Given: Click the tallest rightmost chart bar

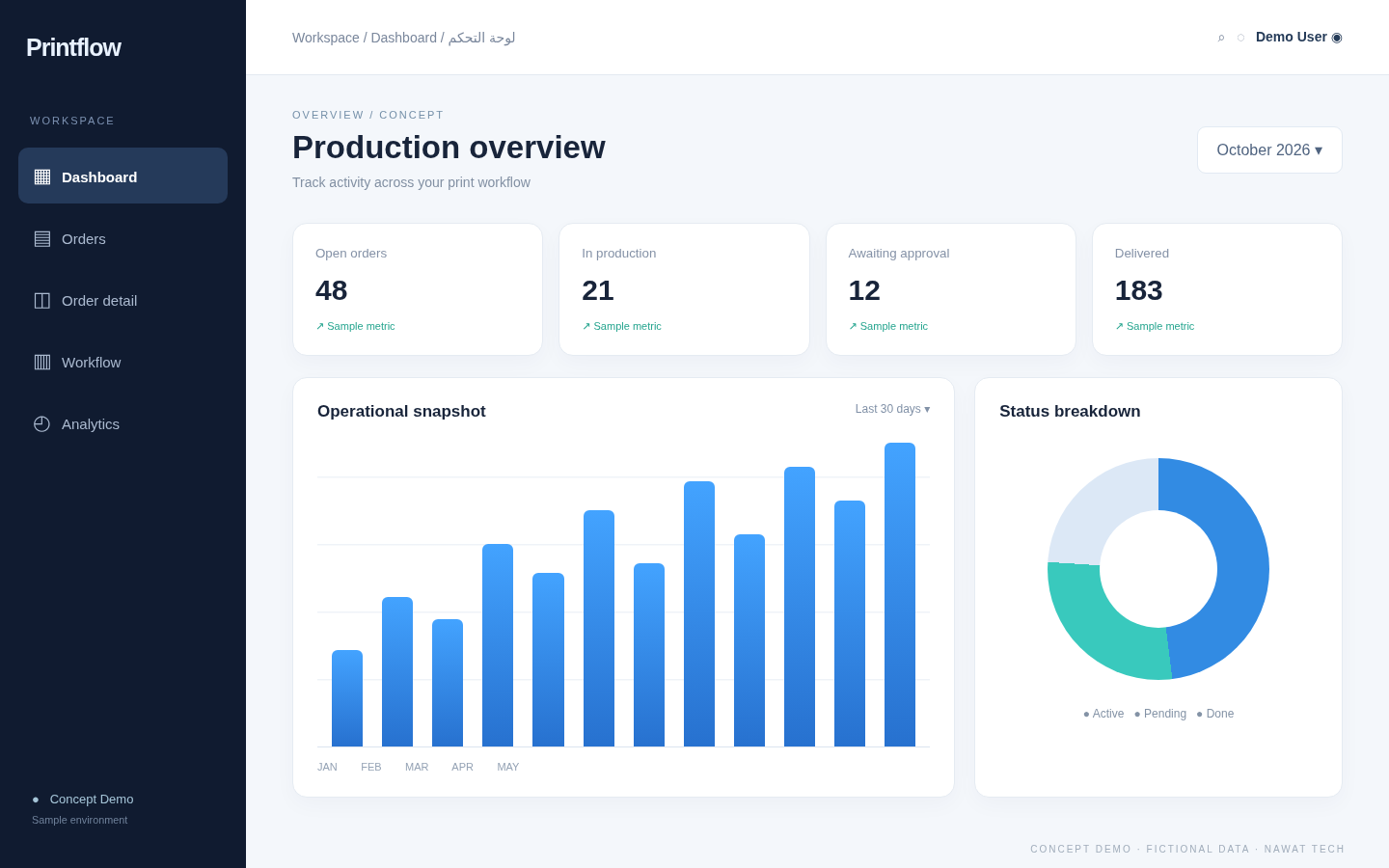Looking at the screenshot, I should pyautogui.click(x=900, y=594).
